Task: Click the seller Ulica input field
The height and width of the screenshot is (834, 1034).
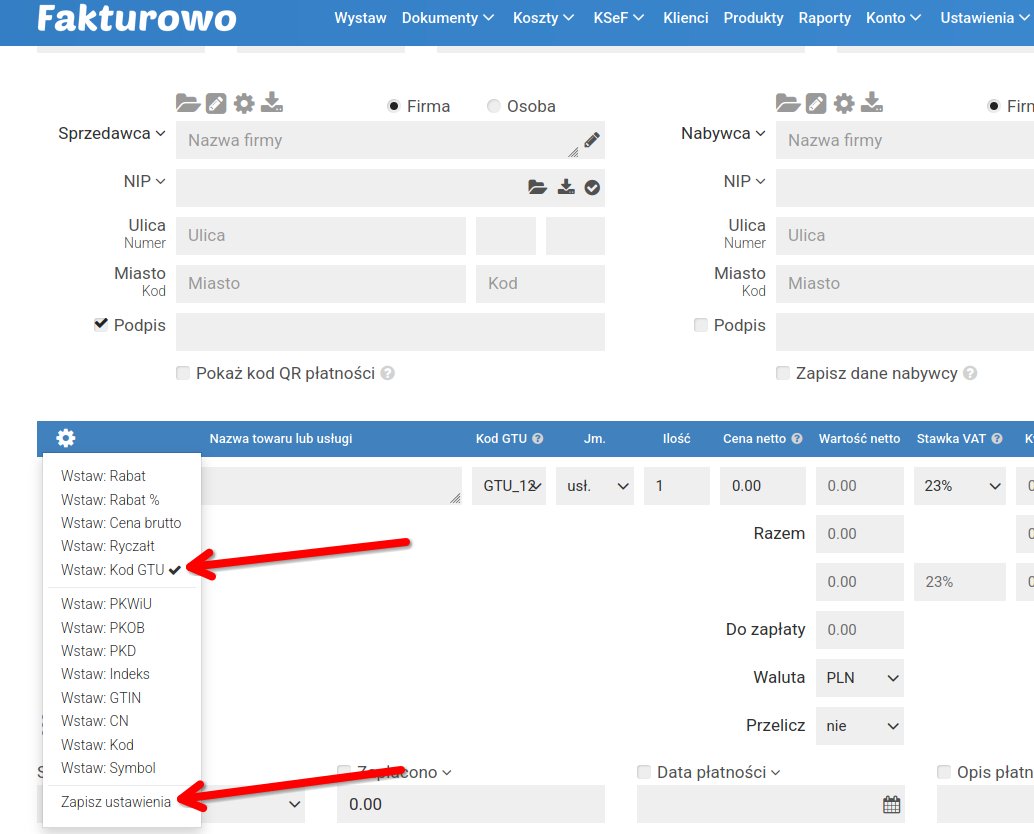Action: (x=320, y=236)
